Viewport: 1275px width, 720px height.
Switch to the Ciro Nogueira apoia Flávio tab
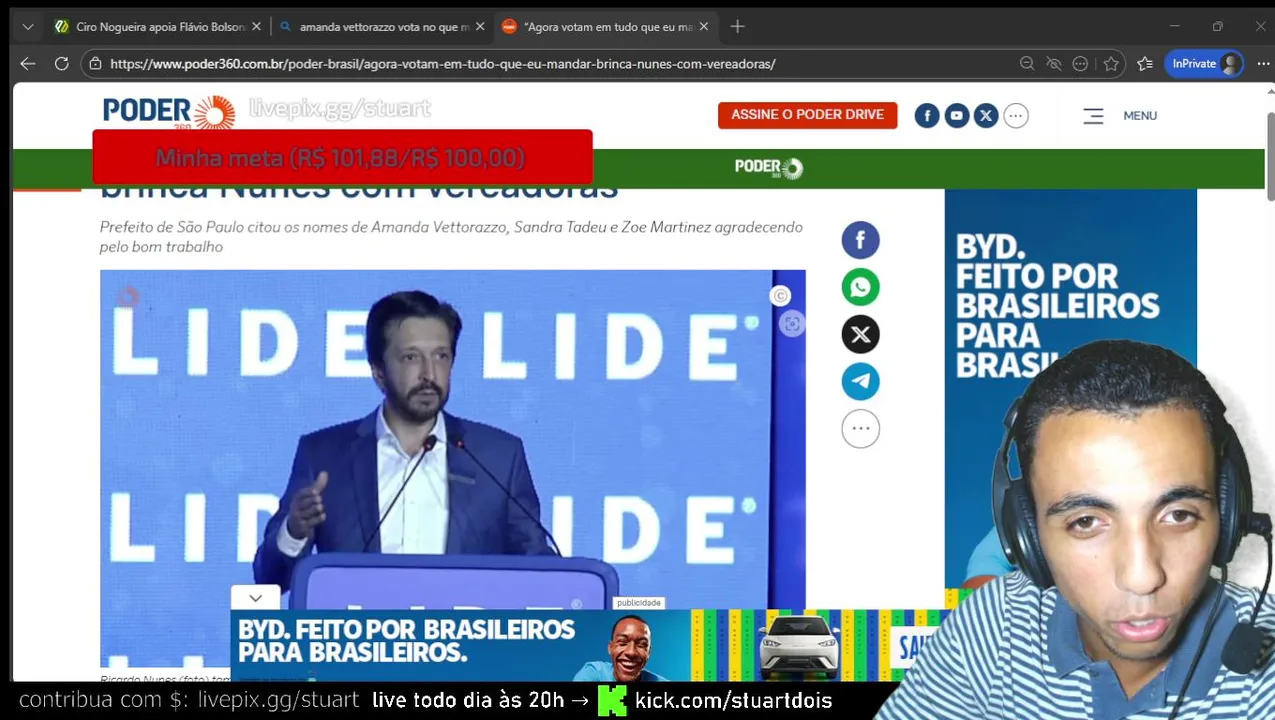click(x=159, y=27)
